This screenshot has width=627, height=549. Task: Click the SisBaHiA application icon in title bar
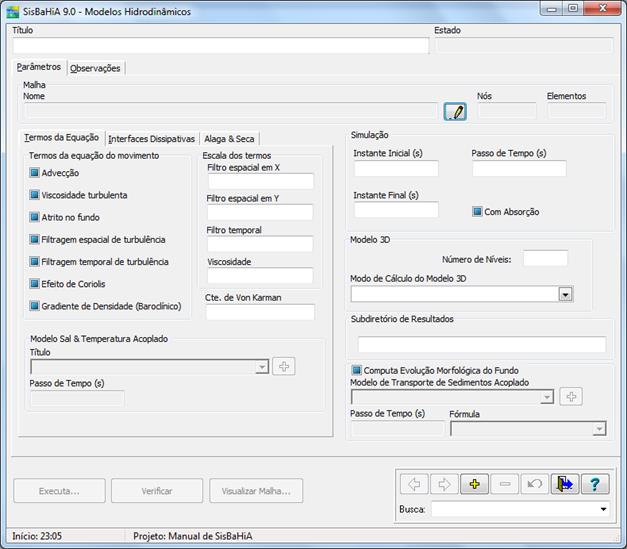(x=13, y=12)
